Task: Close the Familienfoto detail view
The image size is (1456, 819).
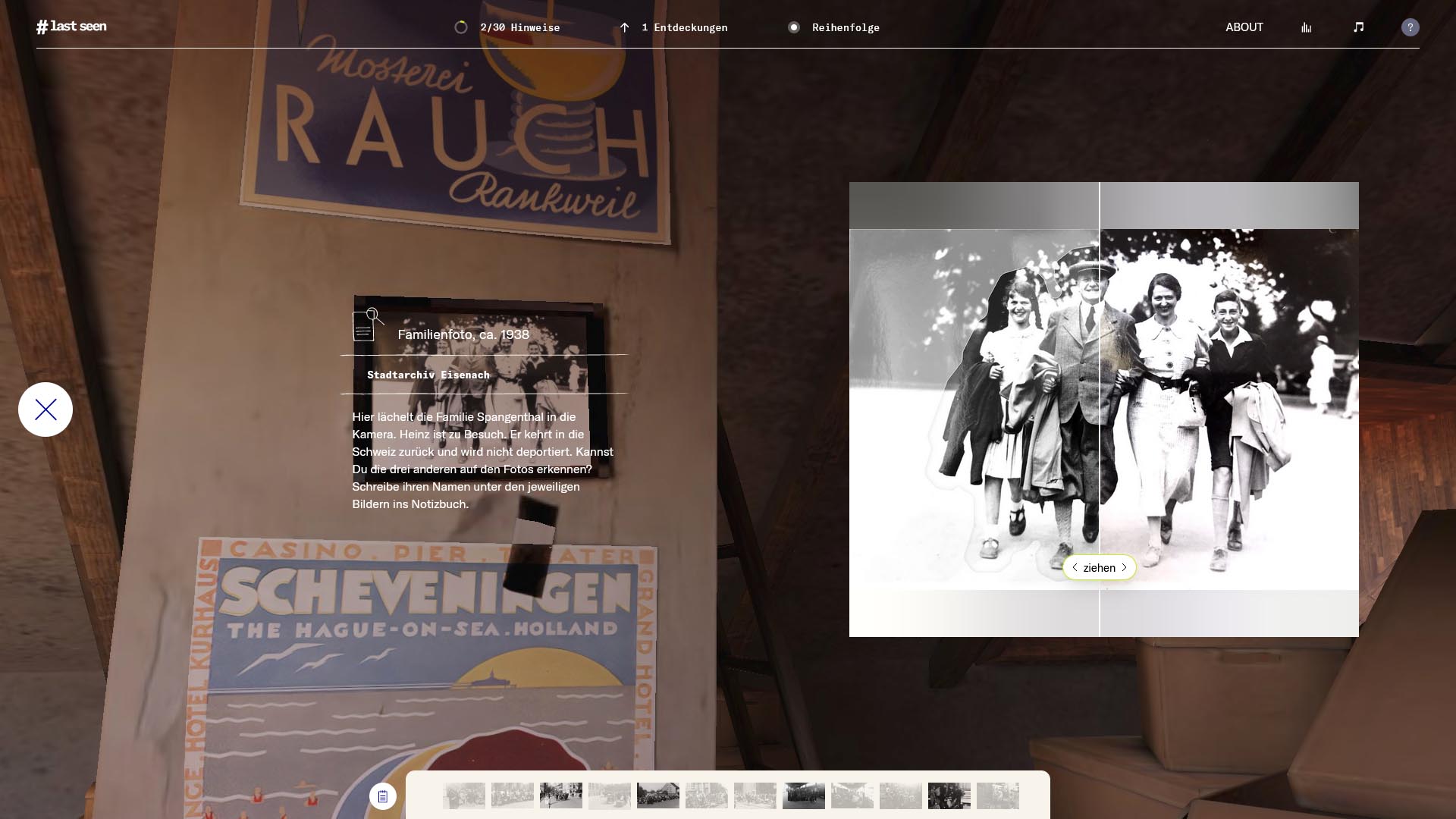Action: tap(45, 409)
